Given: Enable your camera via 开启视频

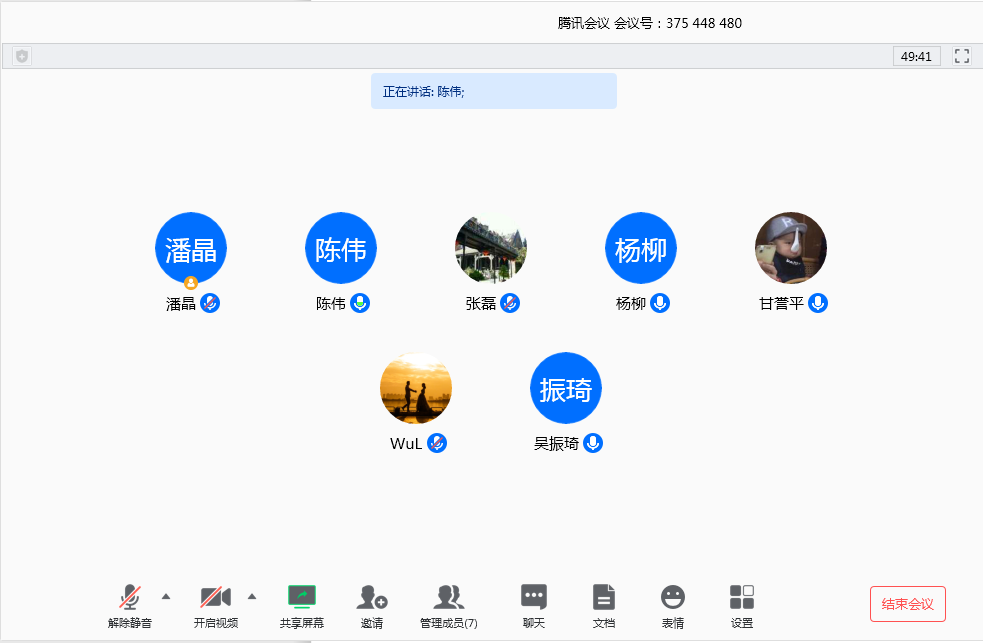Looking at the screenshot, I should (215, 605).
